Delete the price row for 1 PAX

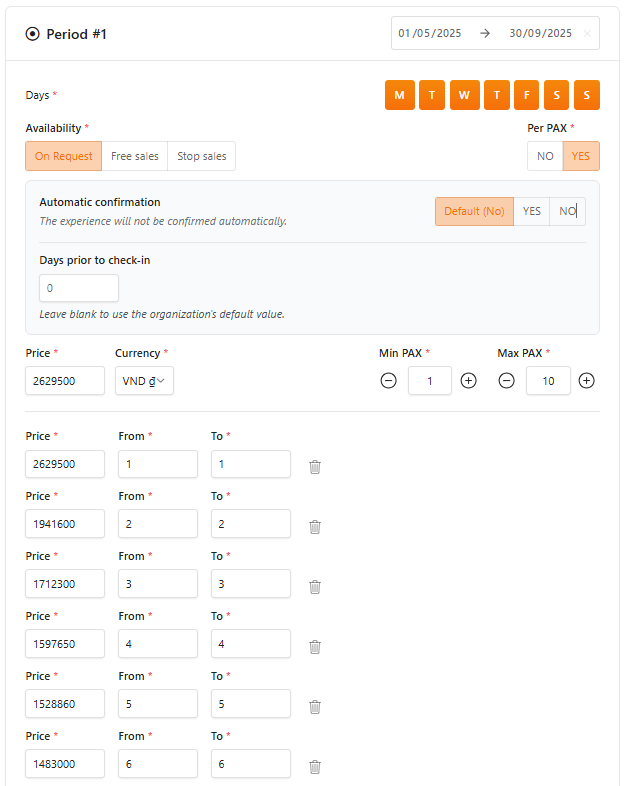[x=315, y=466]
